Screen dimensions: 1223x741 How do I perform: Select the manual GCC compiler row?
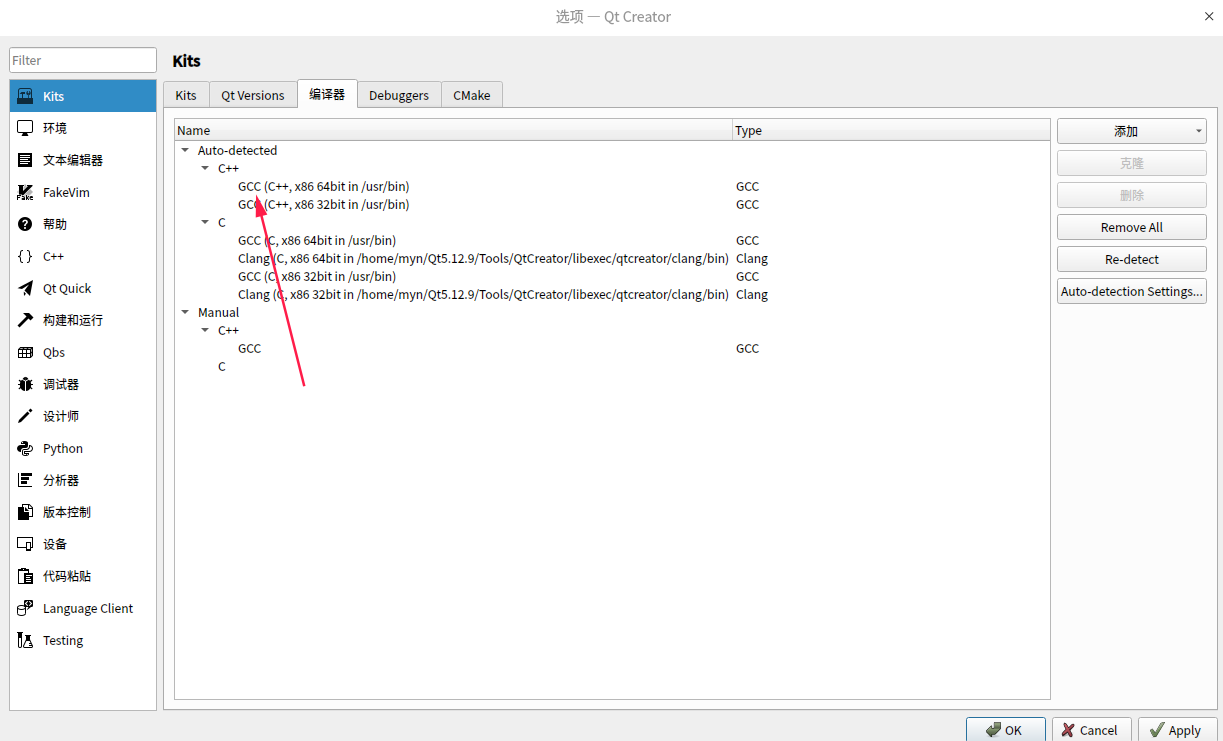point(612,348)
